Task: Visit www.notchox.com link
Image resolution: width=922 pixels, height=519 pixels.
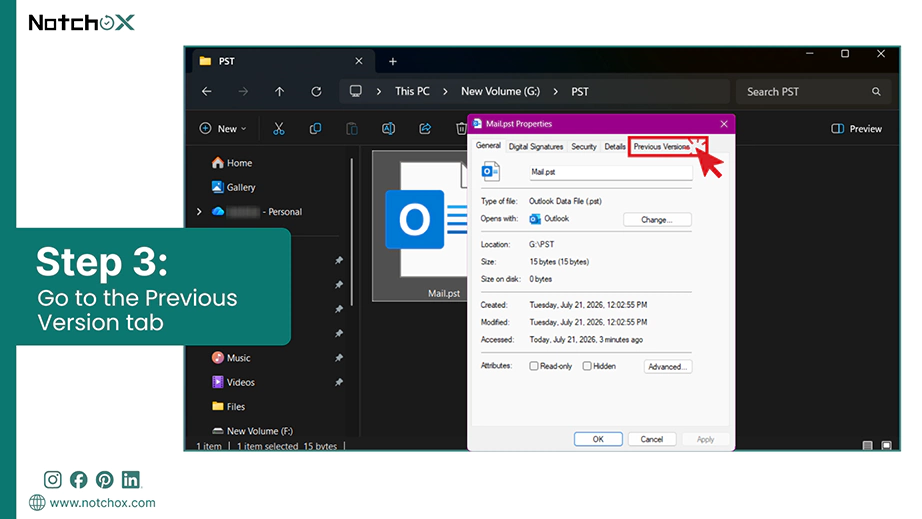Action: pyautogui.click(x=103, y=503)
